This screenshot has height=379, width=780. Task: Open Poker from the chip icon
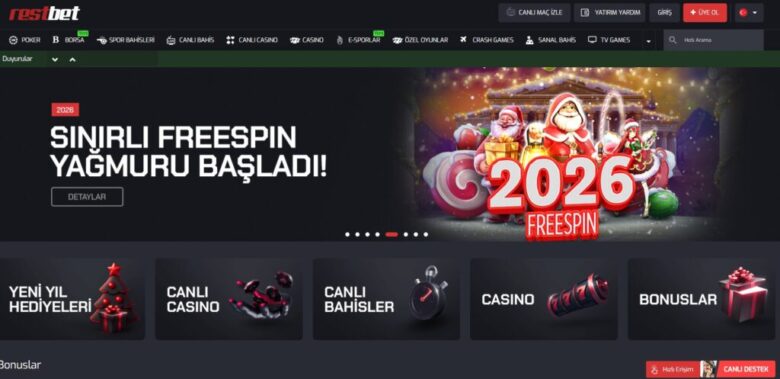(13, 40)
